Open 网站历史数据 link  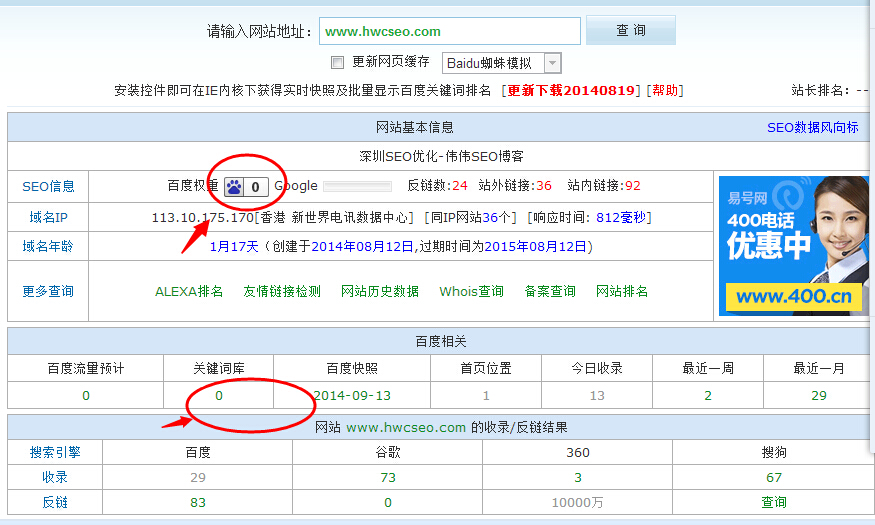(x=380, y=291)
